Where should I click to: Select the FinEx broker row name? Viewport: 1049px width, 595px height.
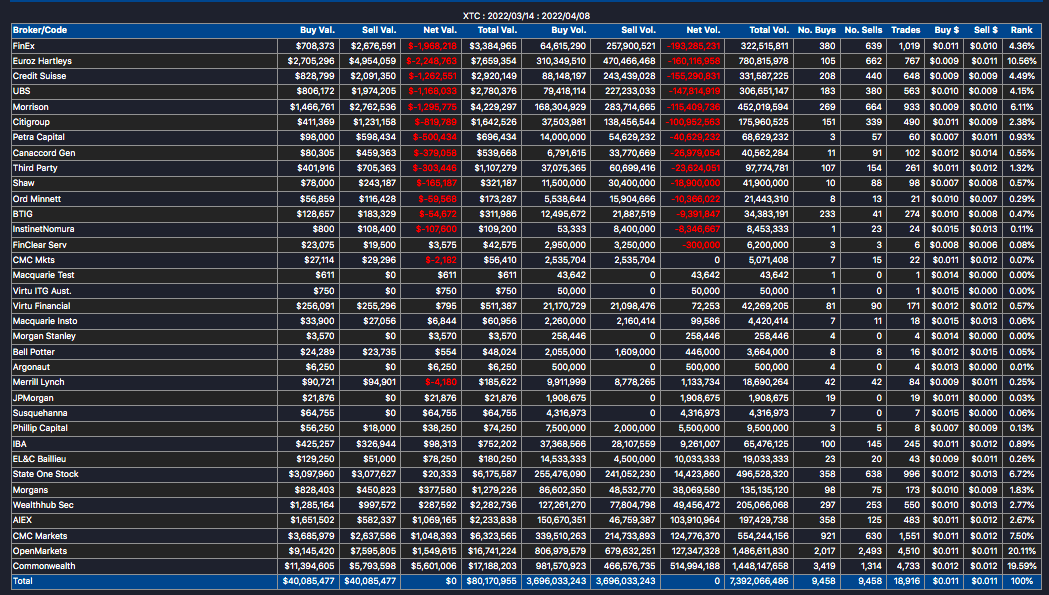[23, 46]
